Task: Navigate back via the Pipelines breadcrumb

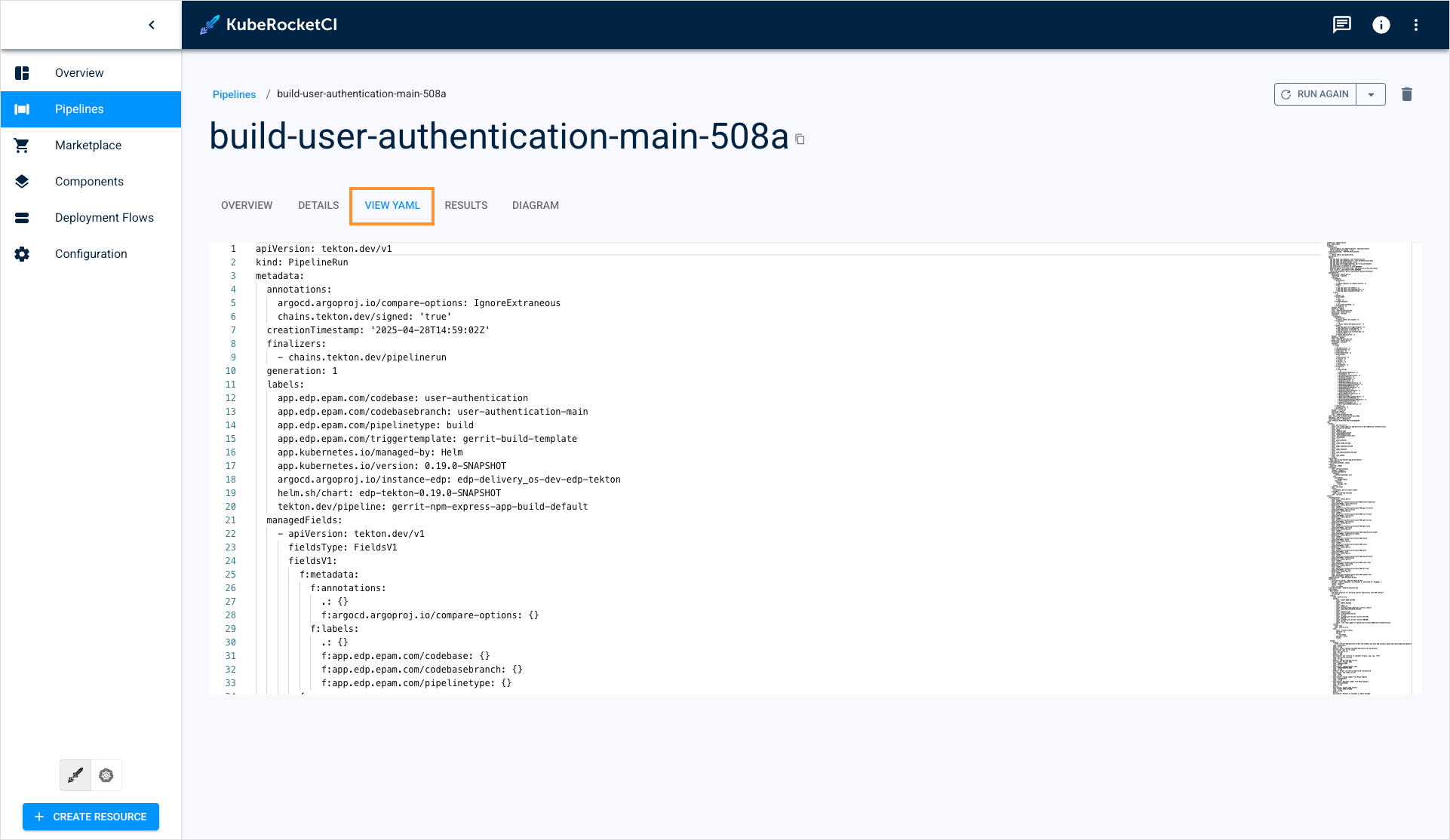Action: click(x=234, y=94)
